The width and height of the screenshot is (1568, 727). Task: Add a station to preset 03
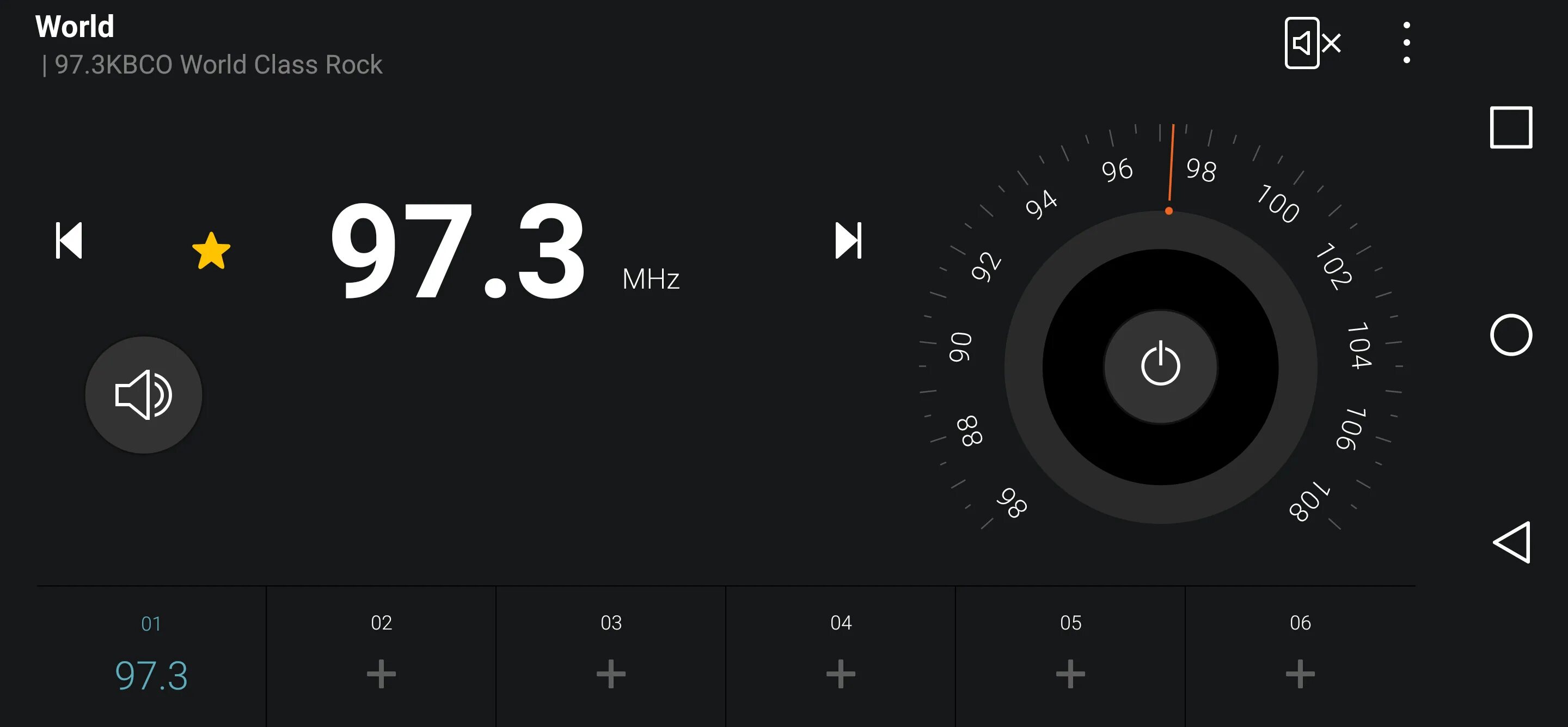coord(611,656)
